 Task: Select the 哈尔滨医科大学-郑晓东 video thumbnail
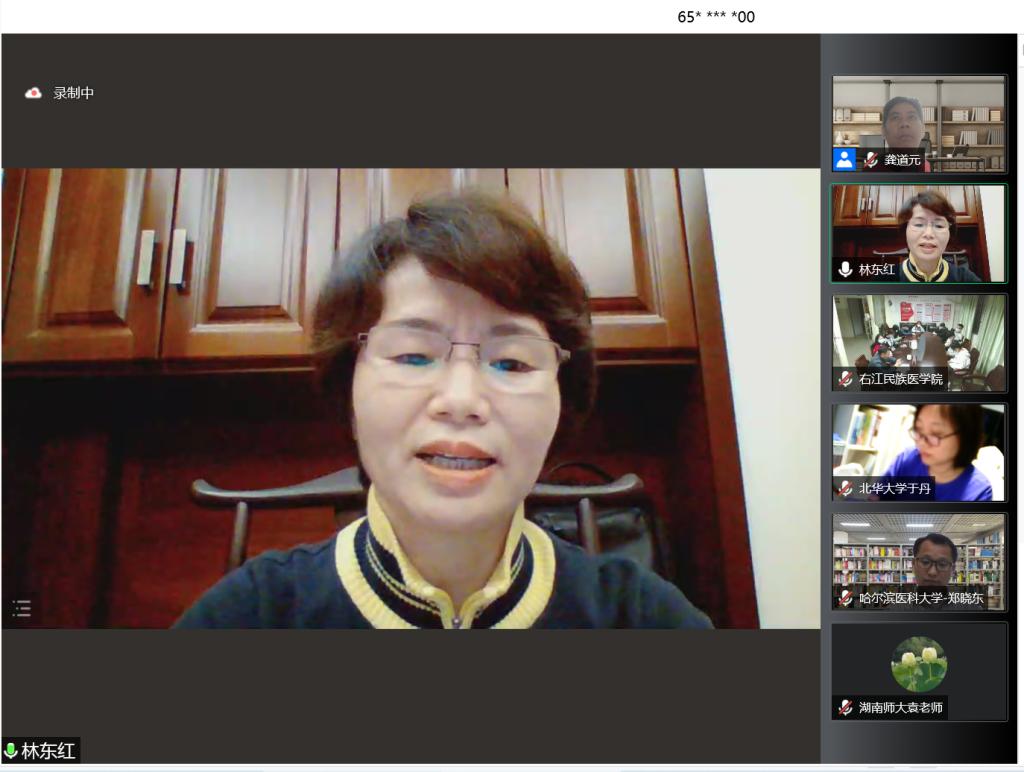coord(918,553)
